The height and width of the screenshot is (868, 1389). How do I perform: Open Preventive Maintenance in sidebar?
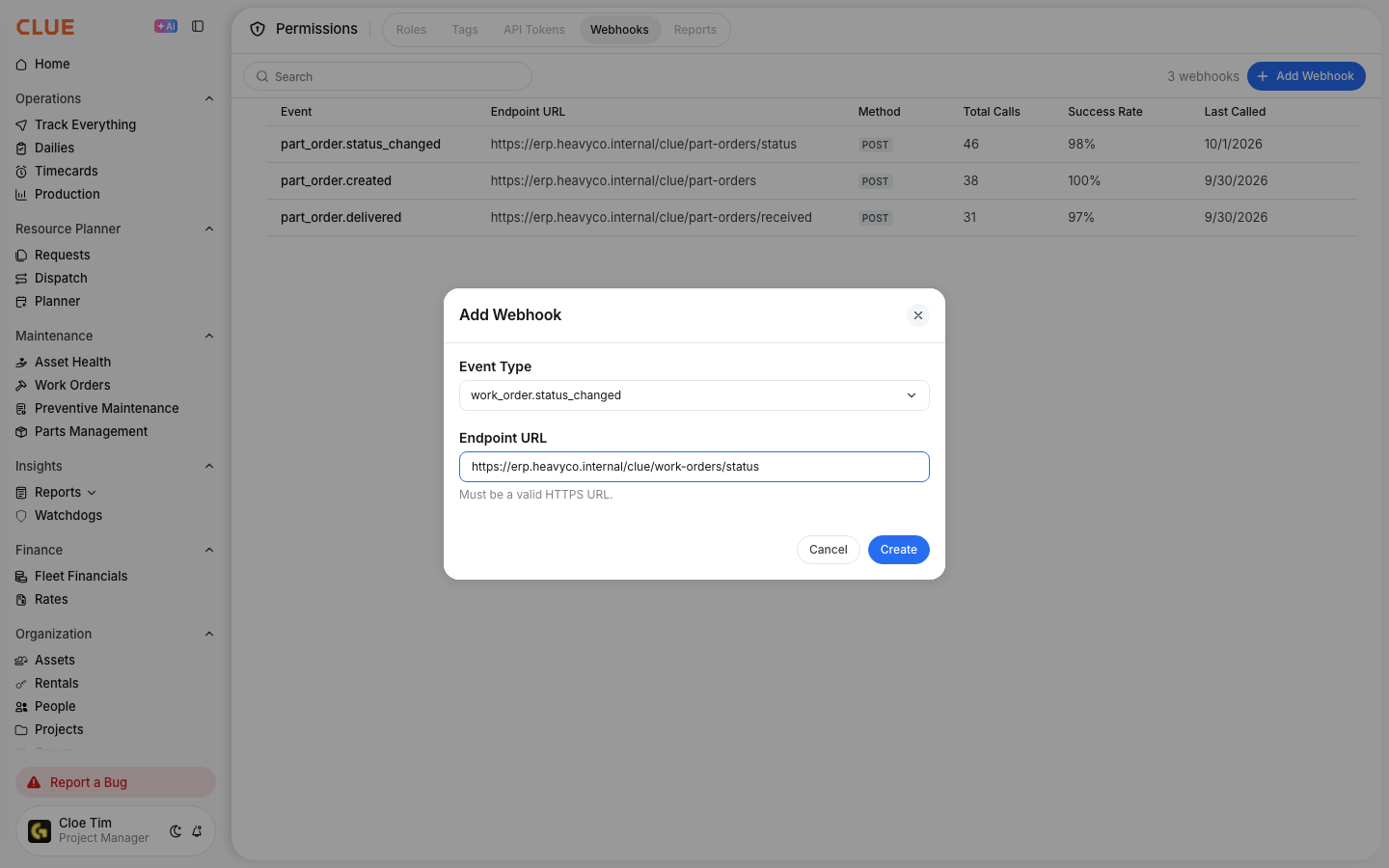tap(107, 408)
